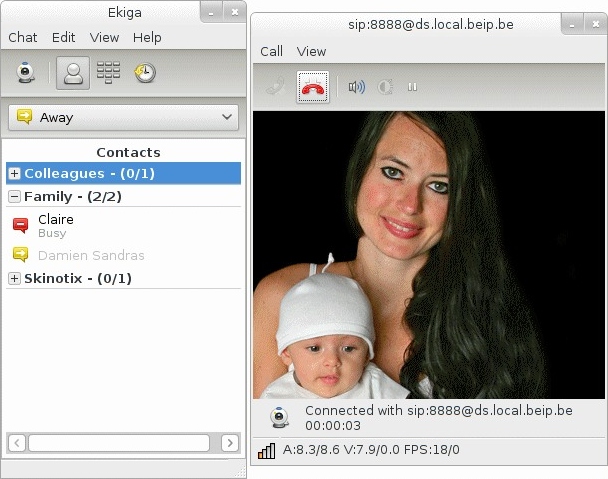Expand the Skinotix group
Image resolution: width=608 pixels, height=479 pixels.
pyautogui.click(x=14, y=278)
